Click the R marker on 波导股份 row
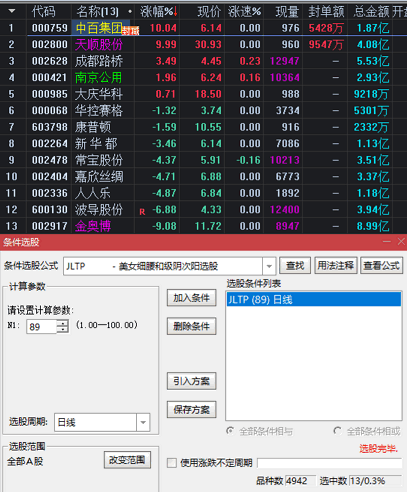The image size is (407, 492). click(142, 212)
